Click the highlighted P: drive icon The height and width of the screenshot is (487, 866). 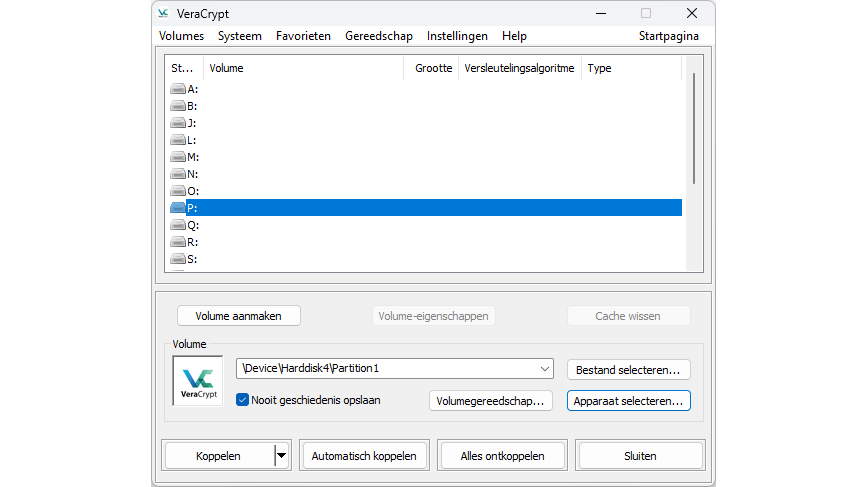click(x=178, y=208)
